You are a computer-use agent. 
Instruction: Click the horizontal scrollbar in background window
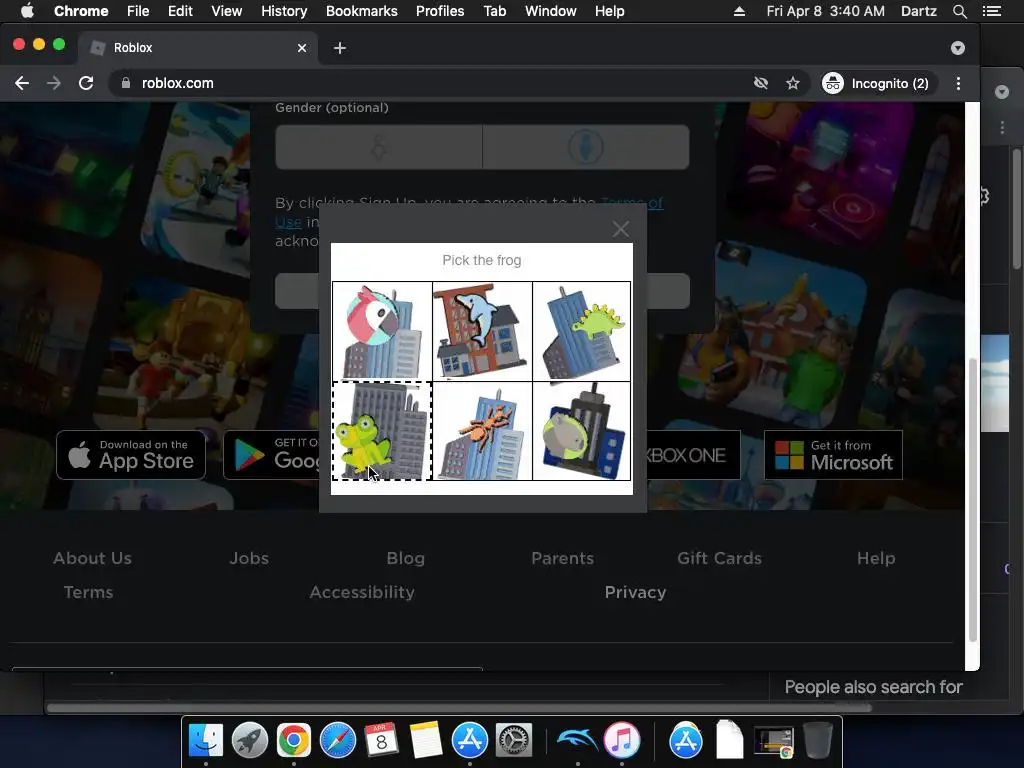(459, 708)
